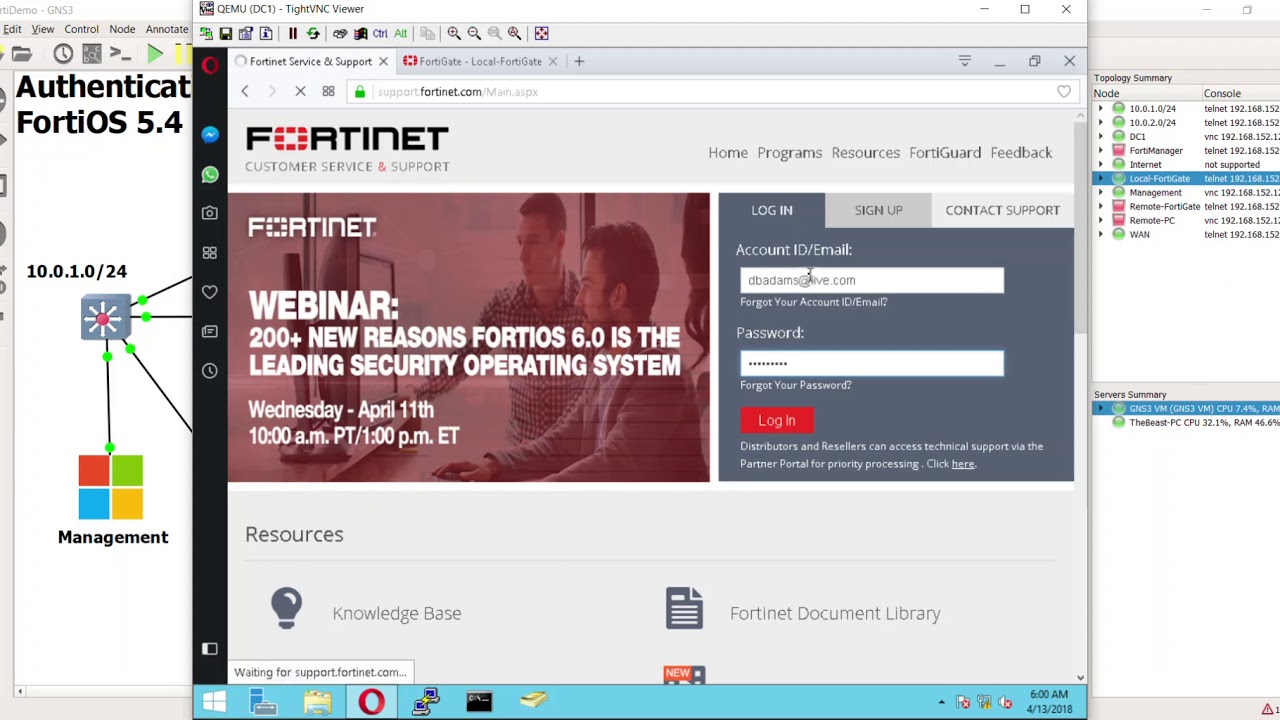
Task: Click the Password field
Action: pos(872,363)
